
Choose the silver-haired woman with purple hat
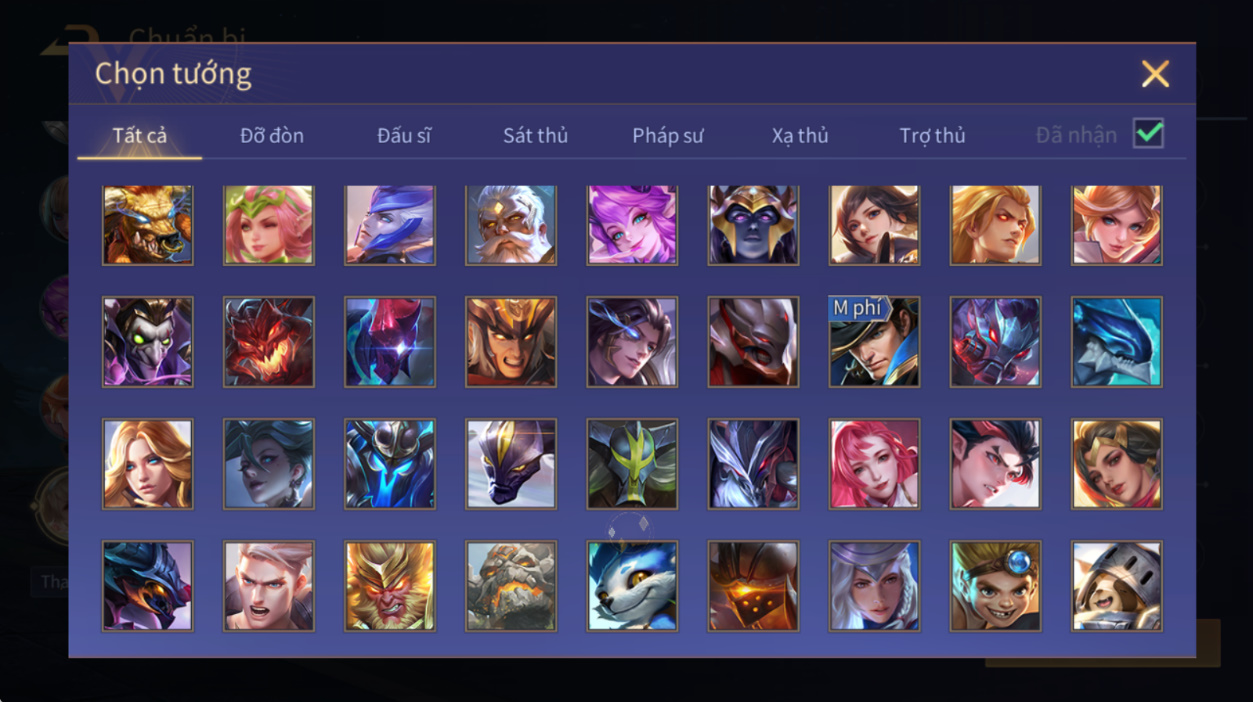coord(874,586)
